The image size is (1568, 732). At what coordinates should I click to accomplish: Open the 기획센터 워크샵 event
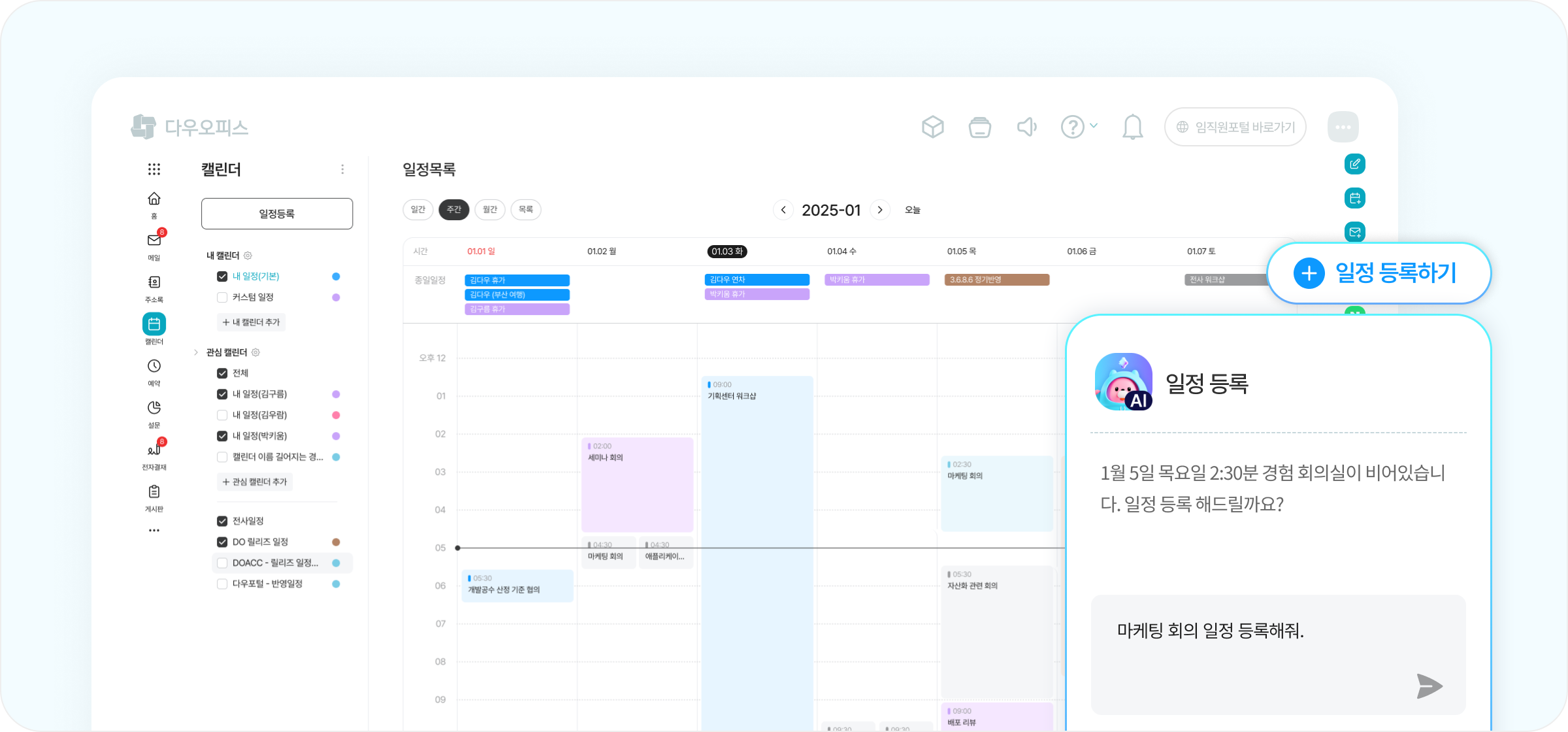click(x=757, y=553)
